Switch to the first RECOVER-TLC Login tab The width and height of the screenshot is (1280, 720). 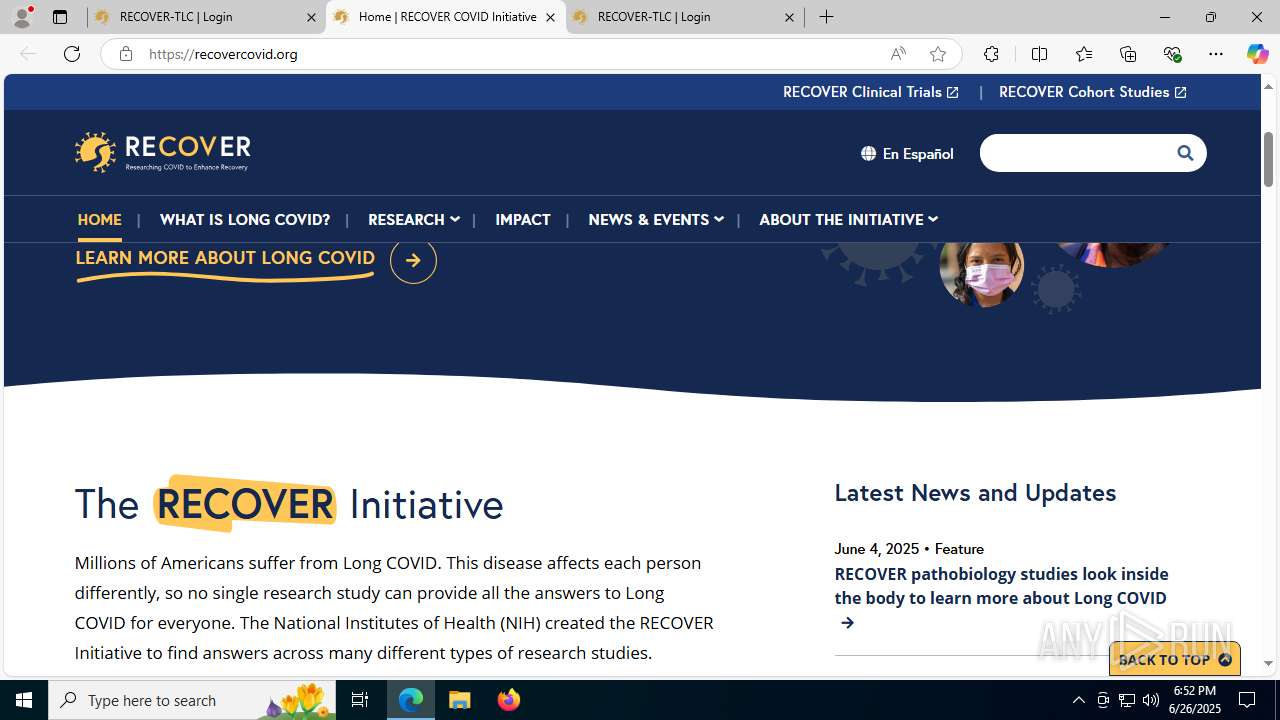tap(205, 17)
